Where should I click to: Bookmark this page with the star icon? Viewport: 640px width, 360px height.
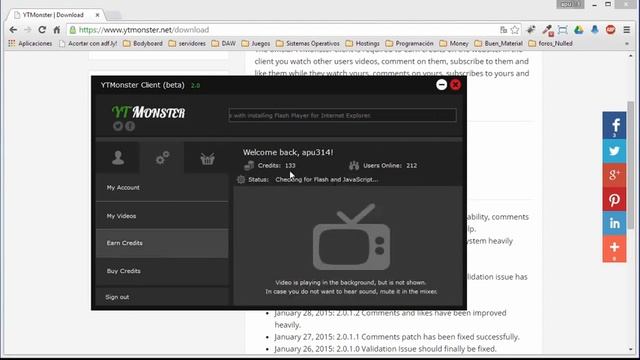pyautogui.click(x=515, y=30)
